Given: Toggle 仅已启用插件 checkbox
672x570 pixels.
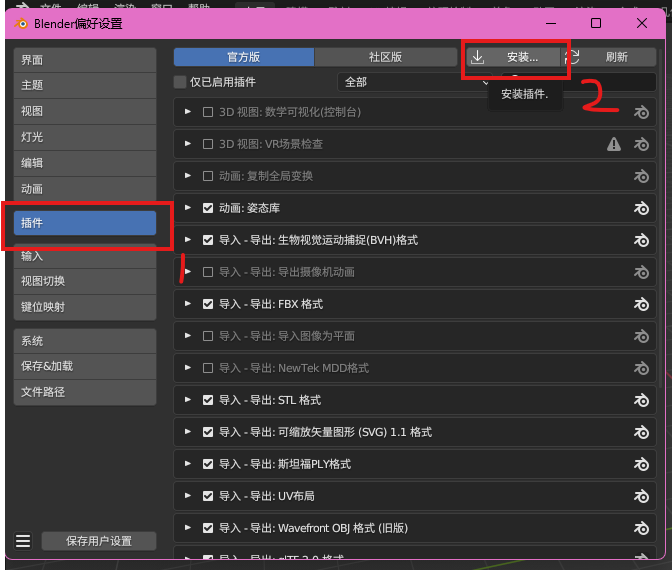Looking at the screenshot, I should tap(180, 82).
